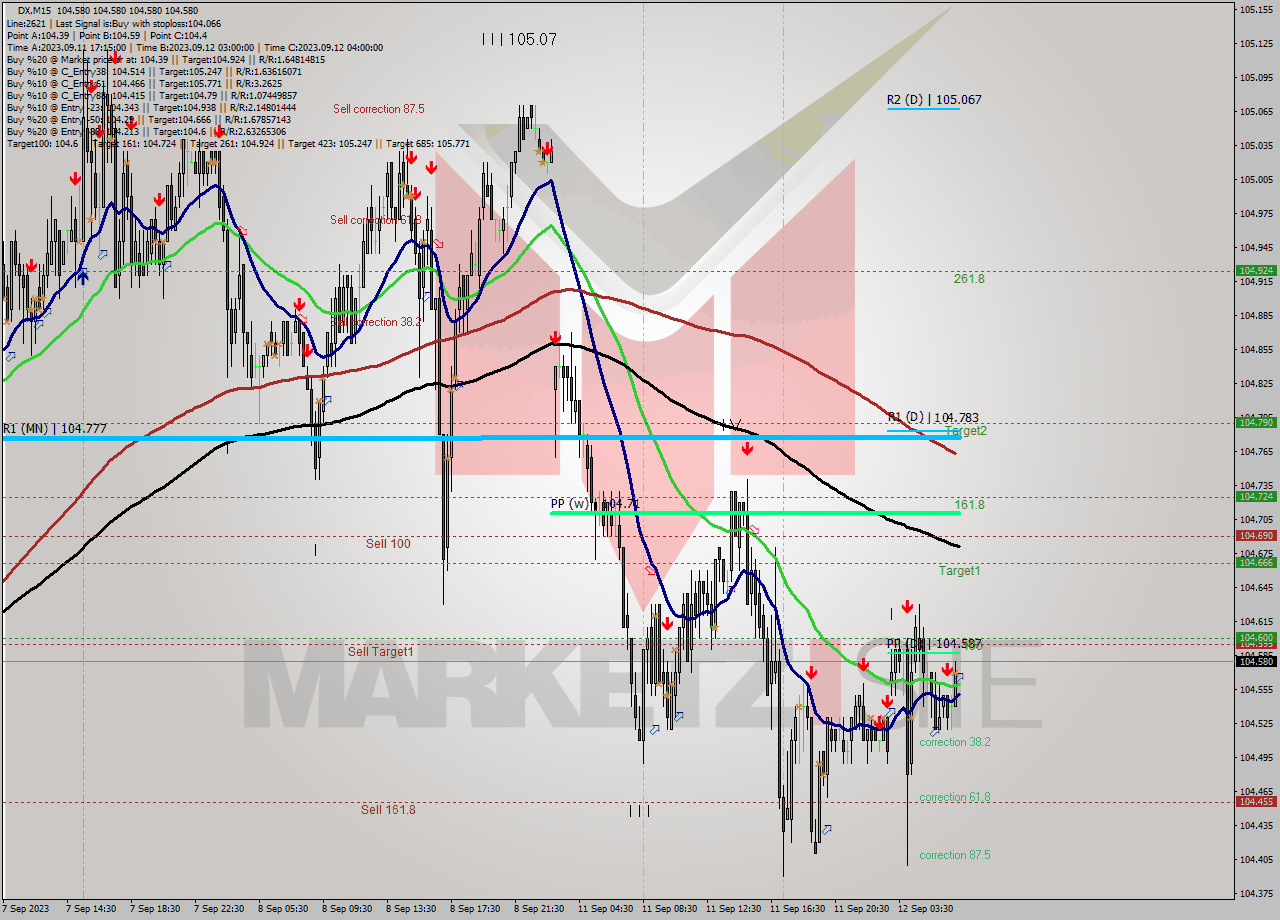Viewport: 1280px width, 920px height.
Task: Click the 'correction 38.2' green label
Action: click(x=955, y=742)
